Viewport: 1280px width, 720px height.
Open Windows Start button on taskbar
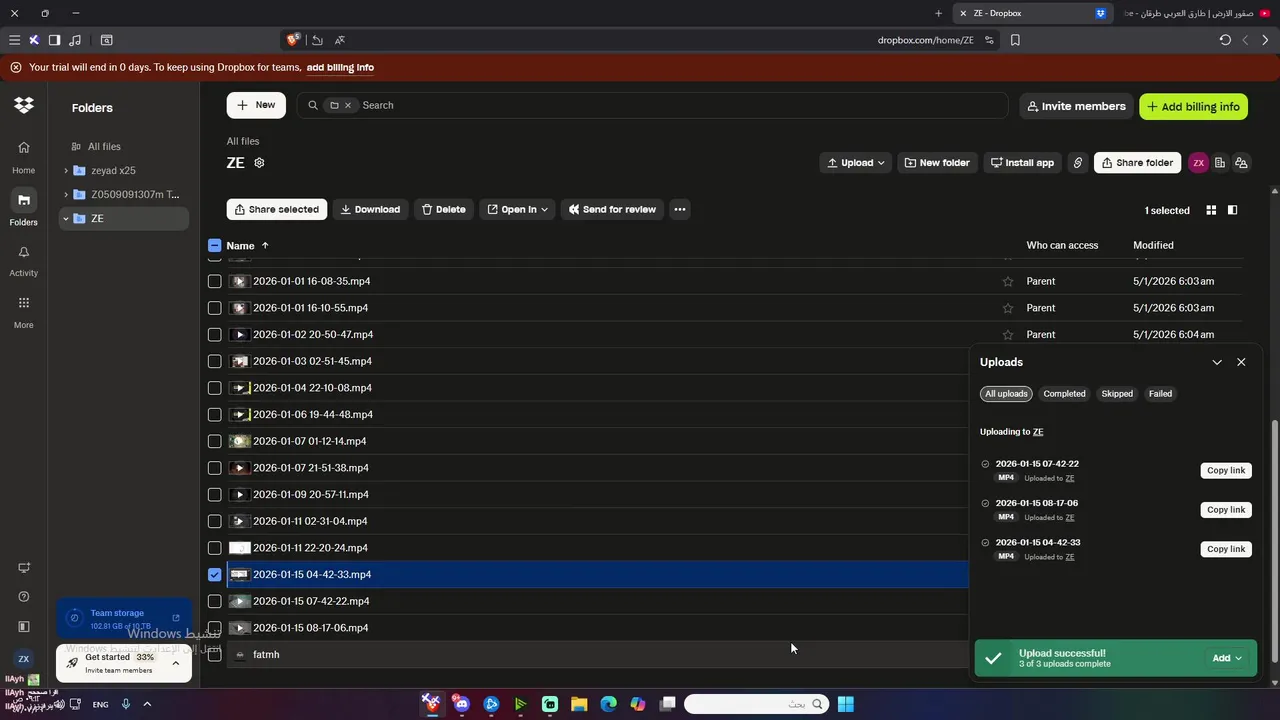pyautogui.click(x=845, y=704)
